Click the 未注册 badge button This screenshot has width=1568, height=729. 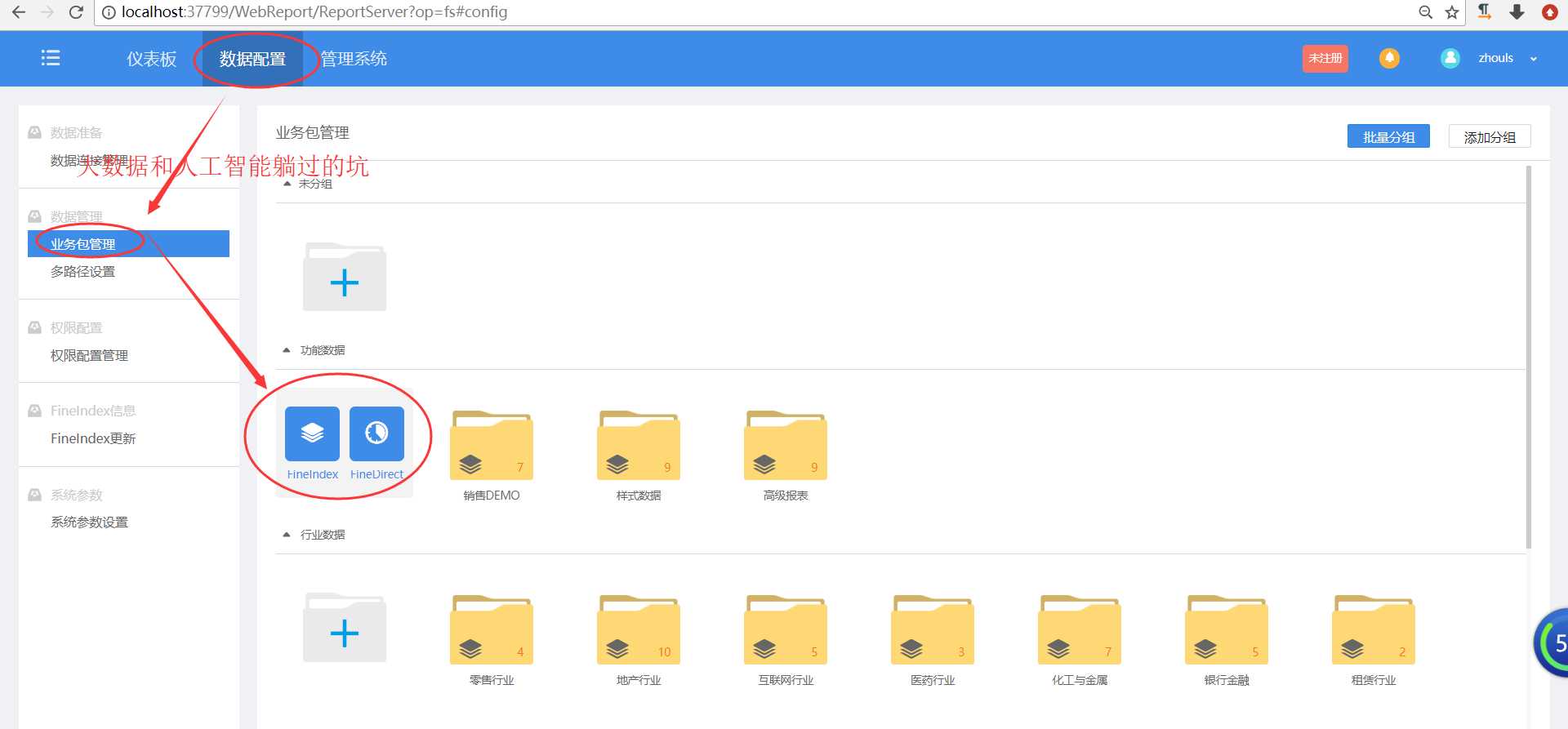1325,58
